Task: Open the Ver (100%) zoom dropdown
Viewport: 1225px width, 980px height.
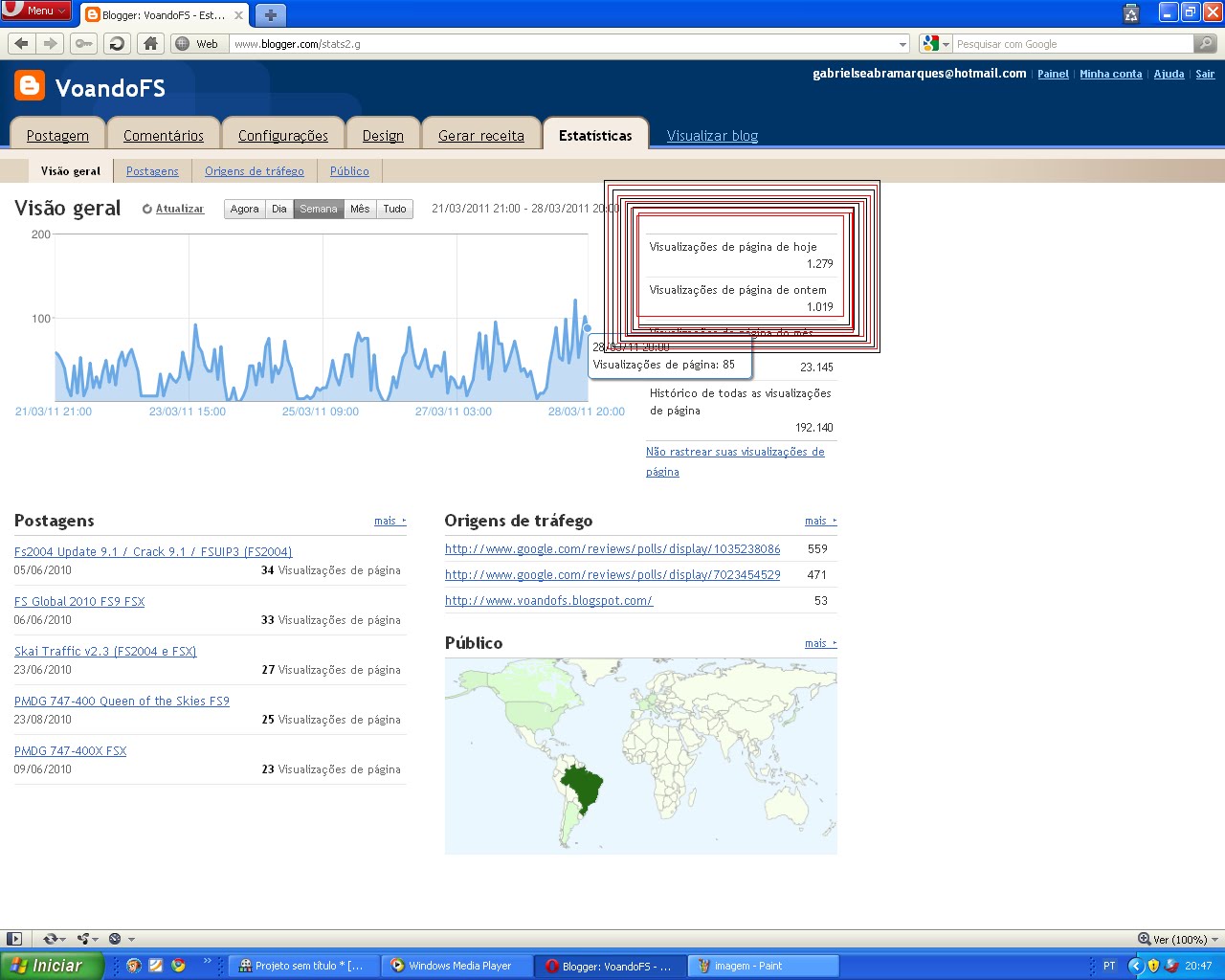Action: 1178,939
